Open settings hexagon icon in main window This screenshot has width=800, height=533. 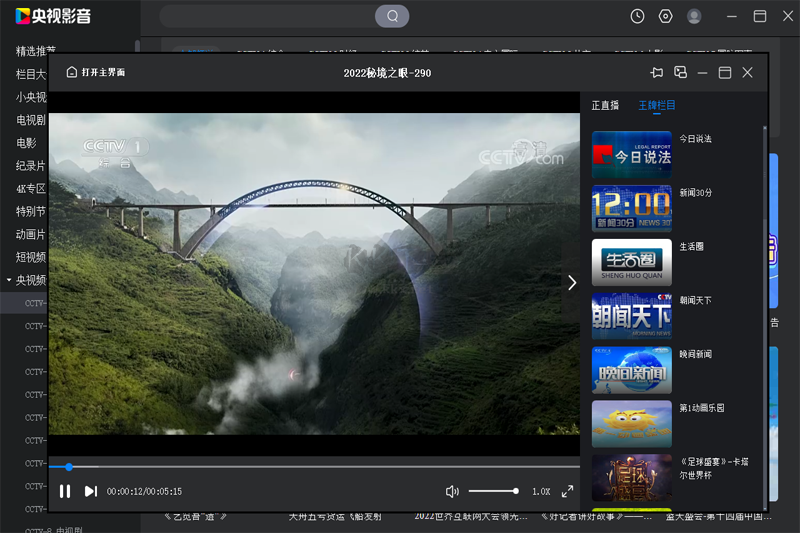click(x=665, y=16)
